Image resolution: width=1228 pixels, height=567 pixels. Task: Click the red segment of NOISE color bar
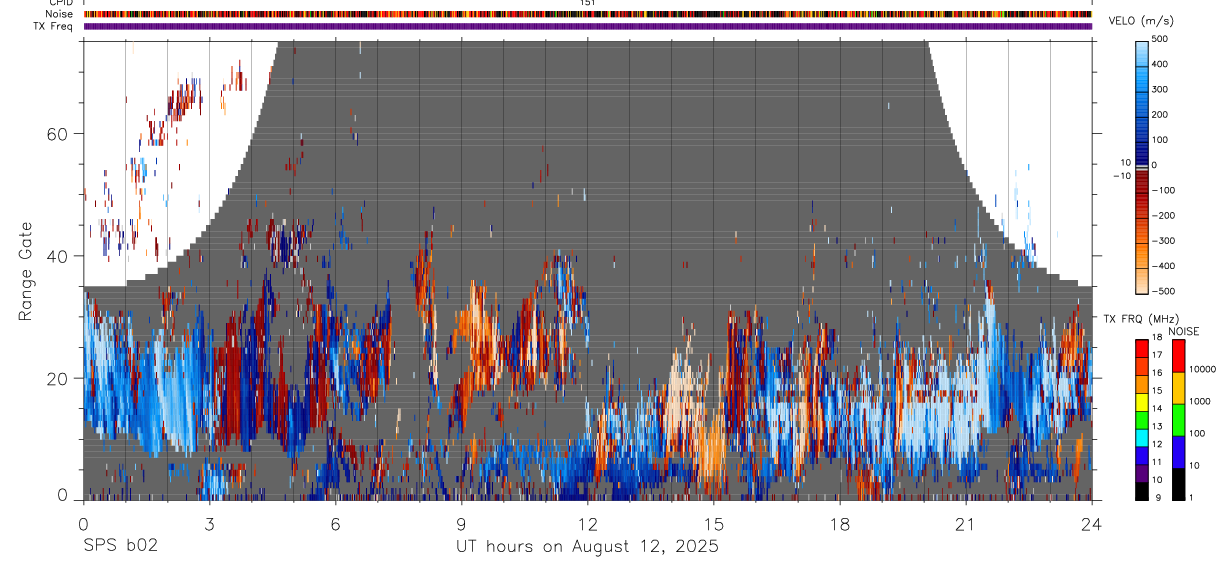point(1177,355)
